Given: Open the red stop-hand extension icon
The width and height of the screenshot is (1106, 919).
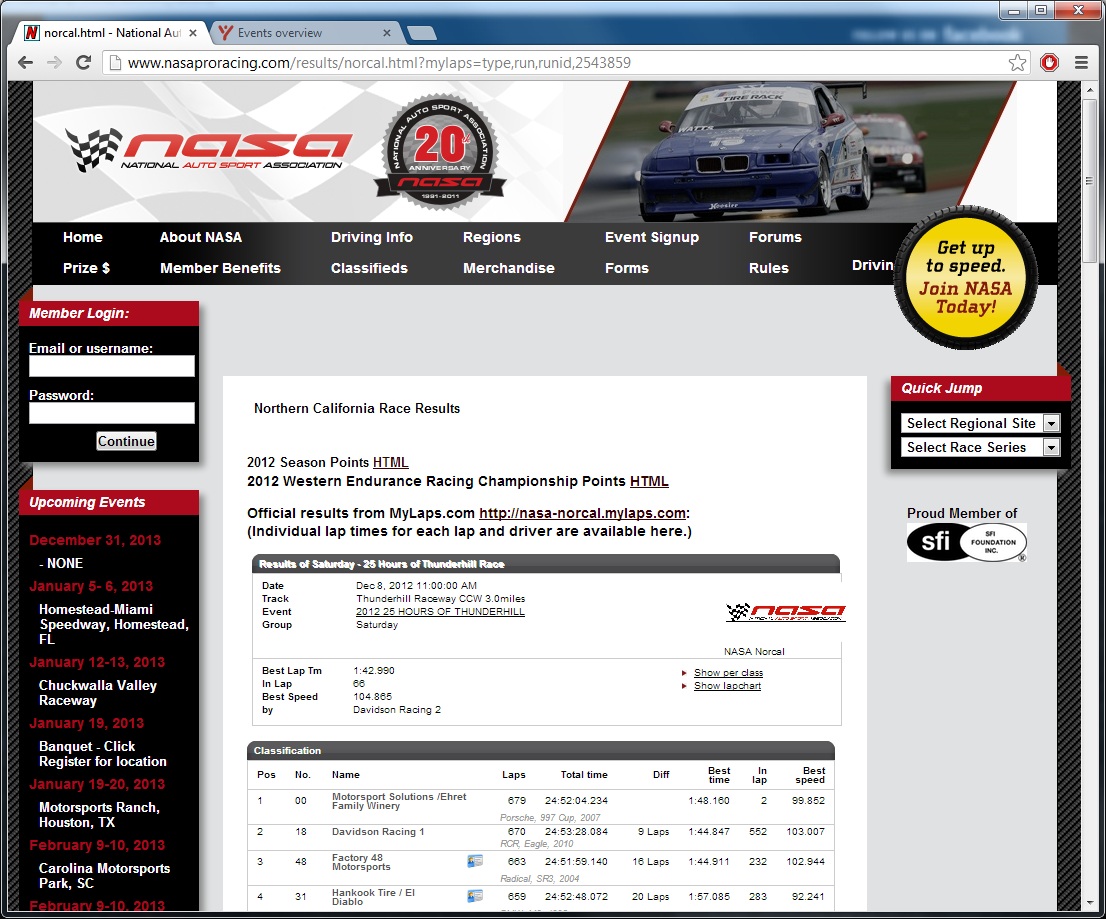Looking at the screenshot, I should pos(1050,63).
